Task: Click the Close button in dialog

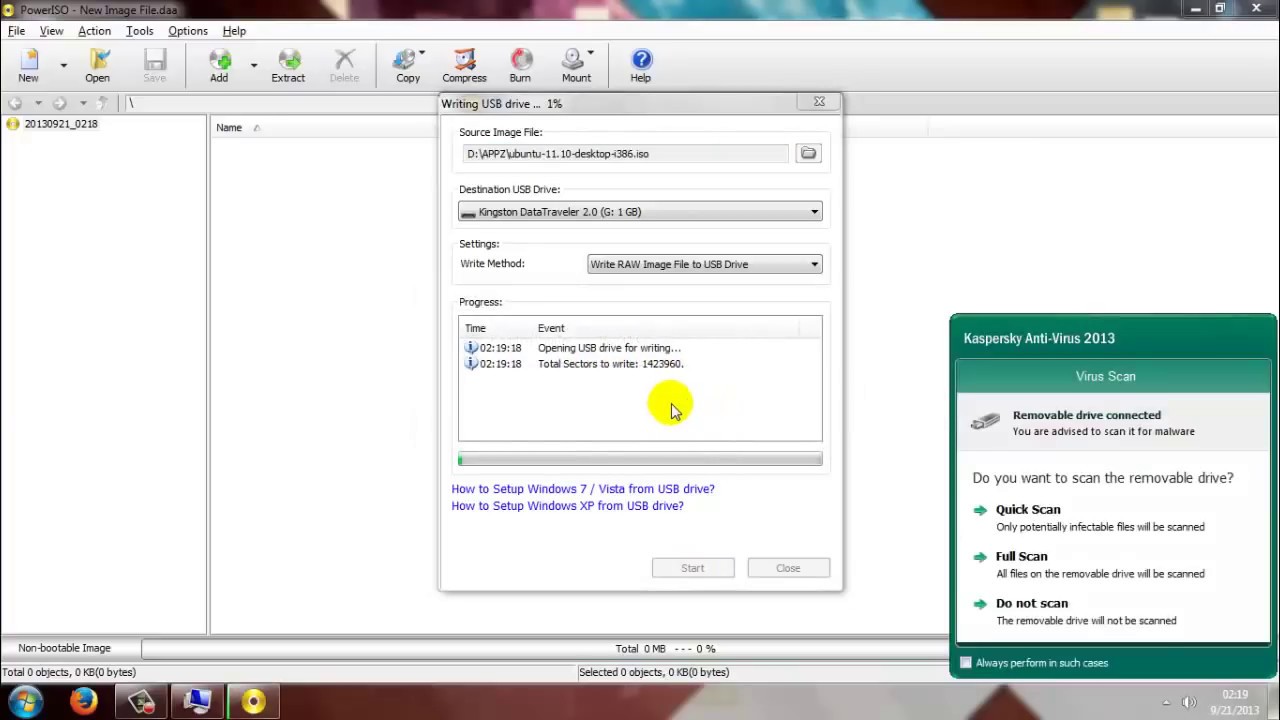Action: (x=788, y=568)
